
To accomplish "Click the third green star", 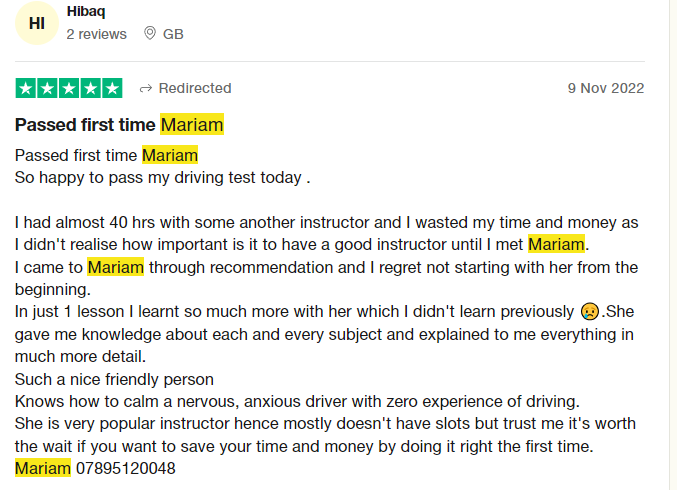I will 69,88.
